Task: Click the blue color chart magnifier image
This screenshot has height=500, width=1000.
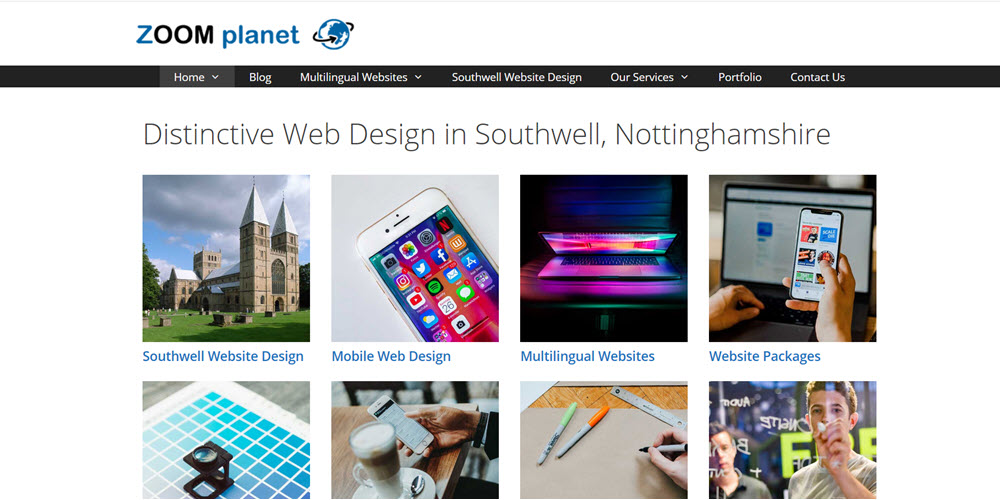Action: (x=226, y=440)
